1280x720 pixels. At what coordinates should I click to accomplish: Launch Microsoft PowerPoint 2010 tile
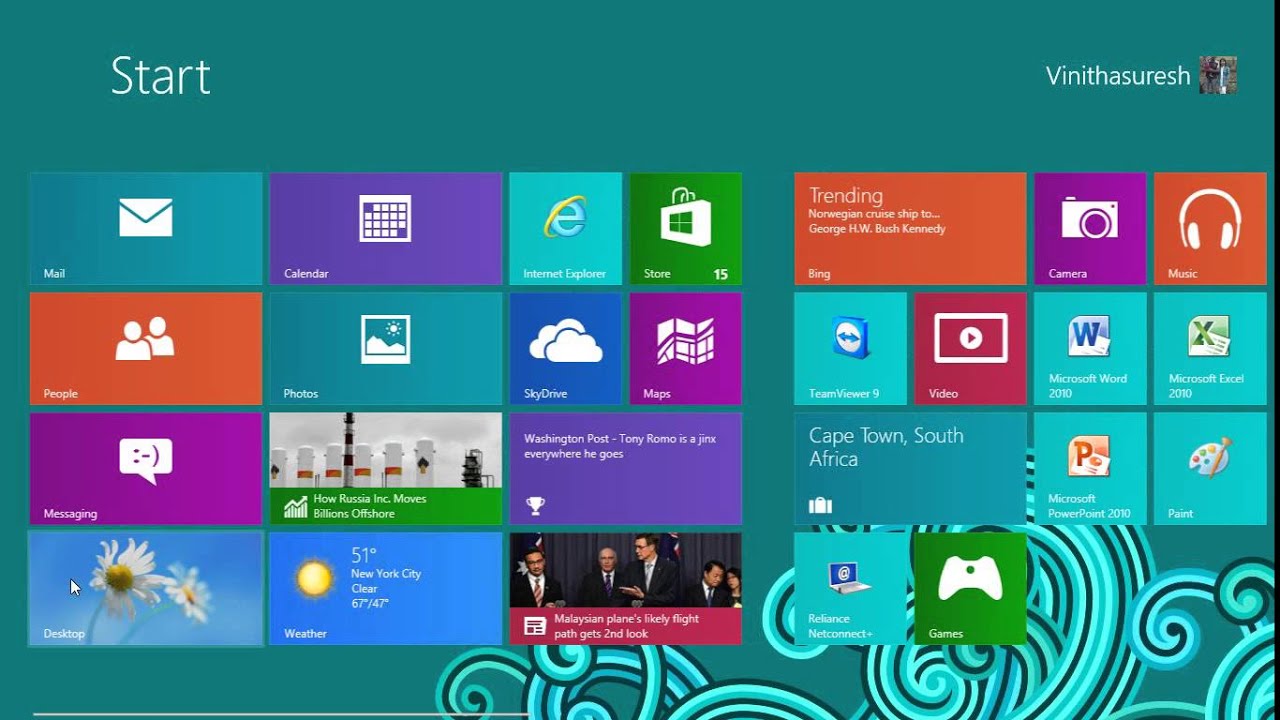(x=1090, y=469)
